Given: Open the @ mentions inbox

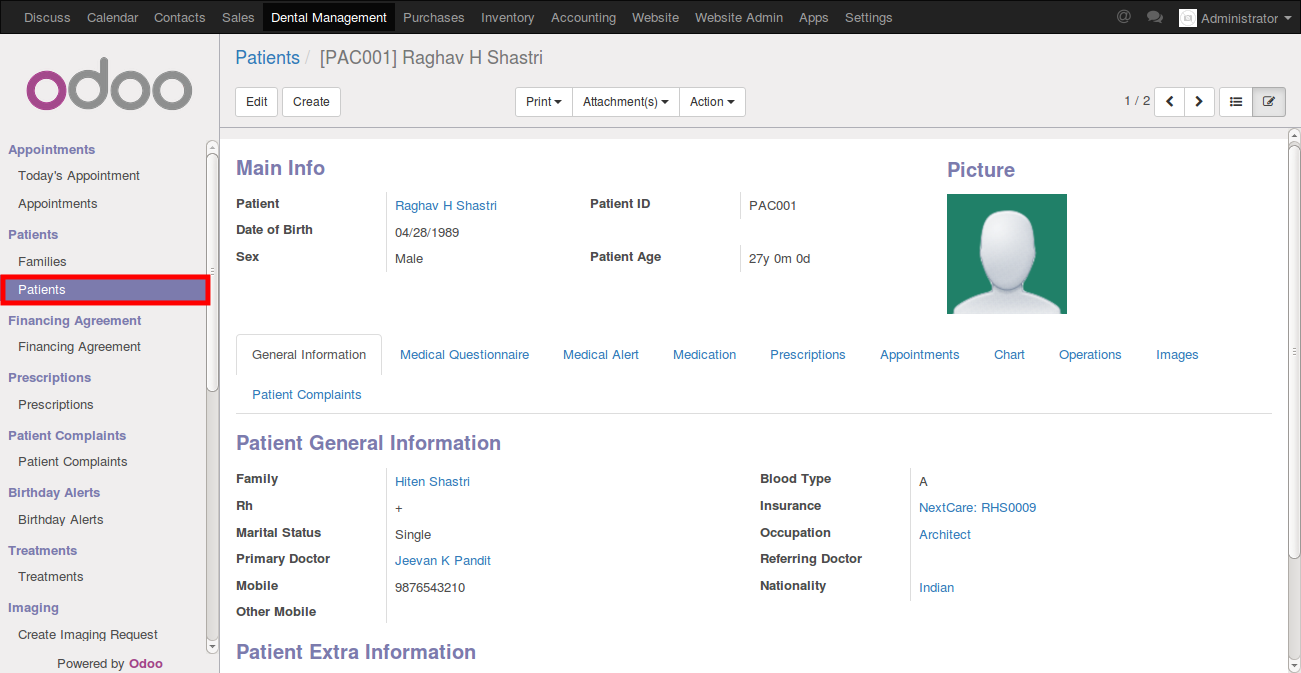Looking at the screenshot, I should [x=1124, y=17].
